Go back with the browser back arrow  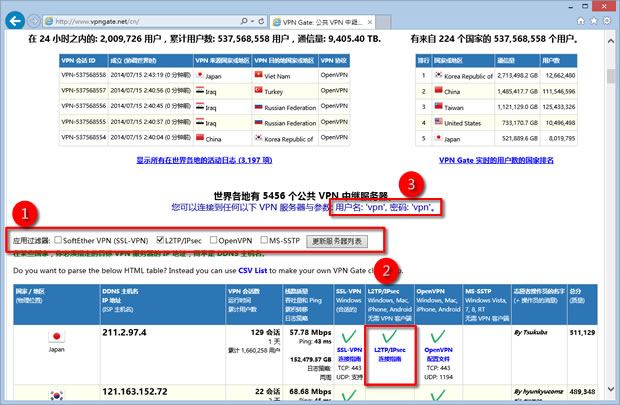pyautogui.click(x=15, y=21)
